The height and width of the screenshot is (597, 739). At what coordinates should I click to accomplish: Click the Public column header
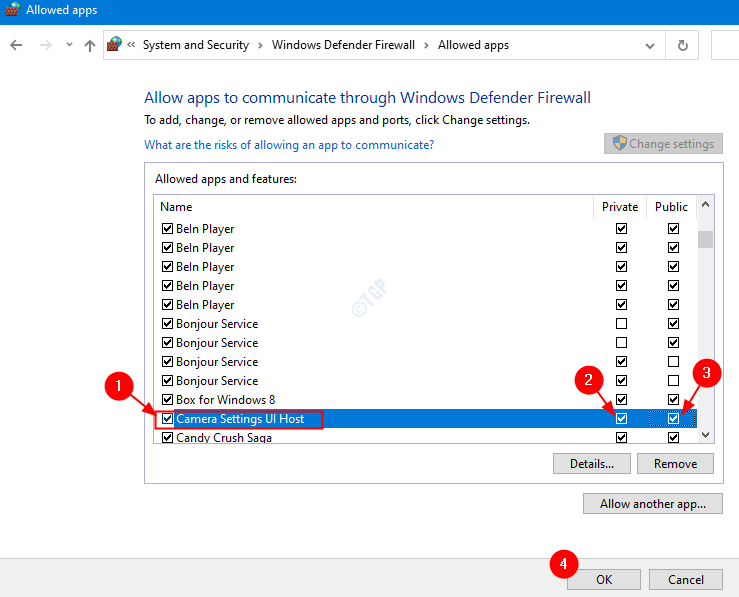[x=671, y=207]
